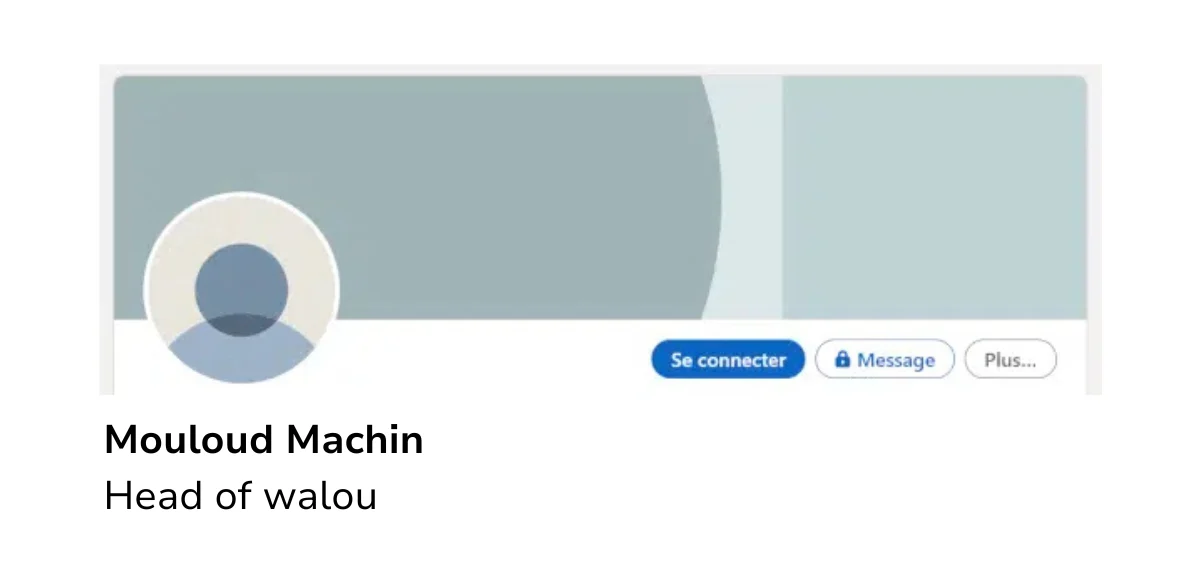Open the locked Message button
Image resolution: width=1200 pixels, height=567 pixels.
[885, 360]
